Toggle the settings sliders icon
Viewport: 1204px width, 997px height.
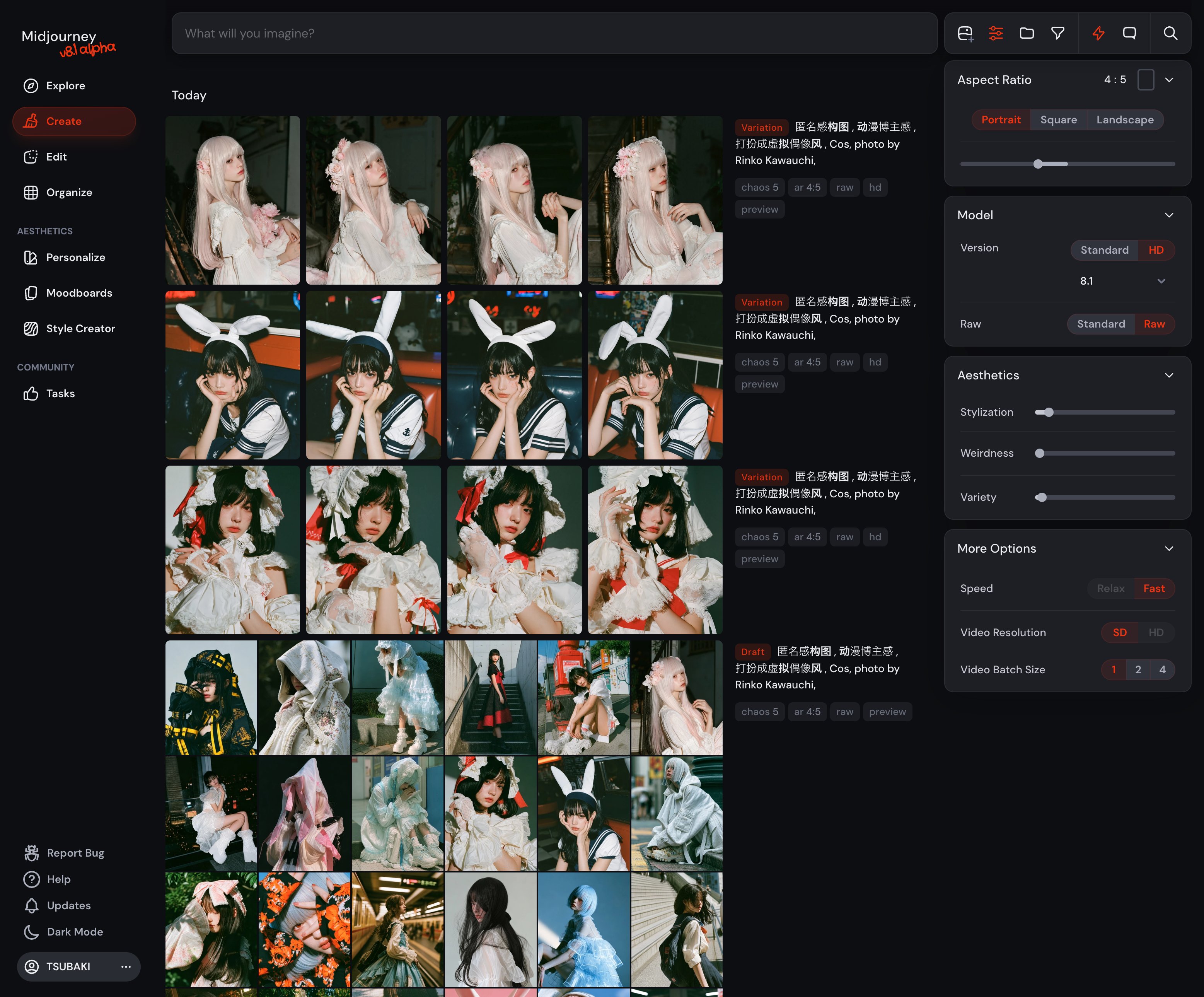point(996,33)
